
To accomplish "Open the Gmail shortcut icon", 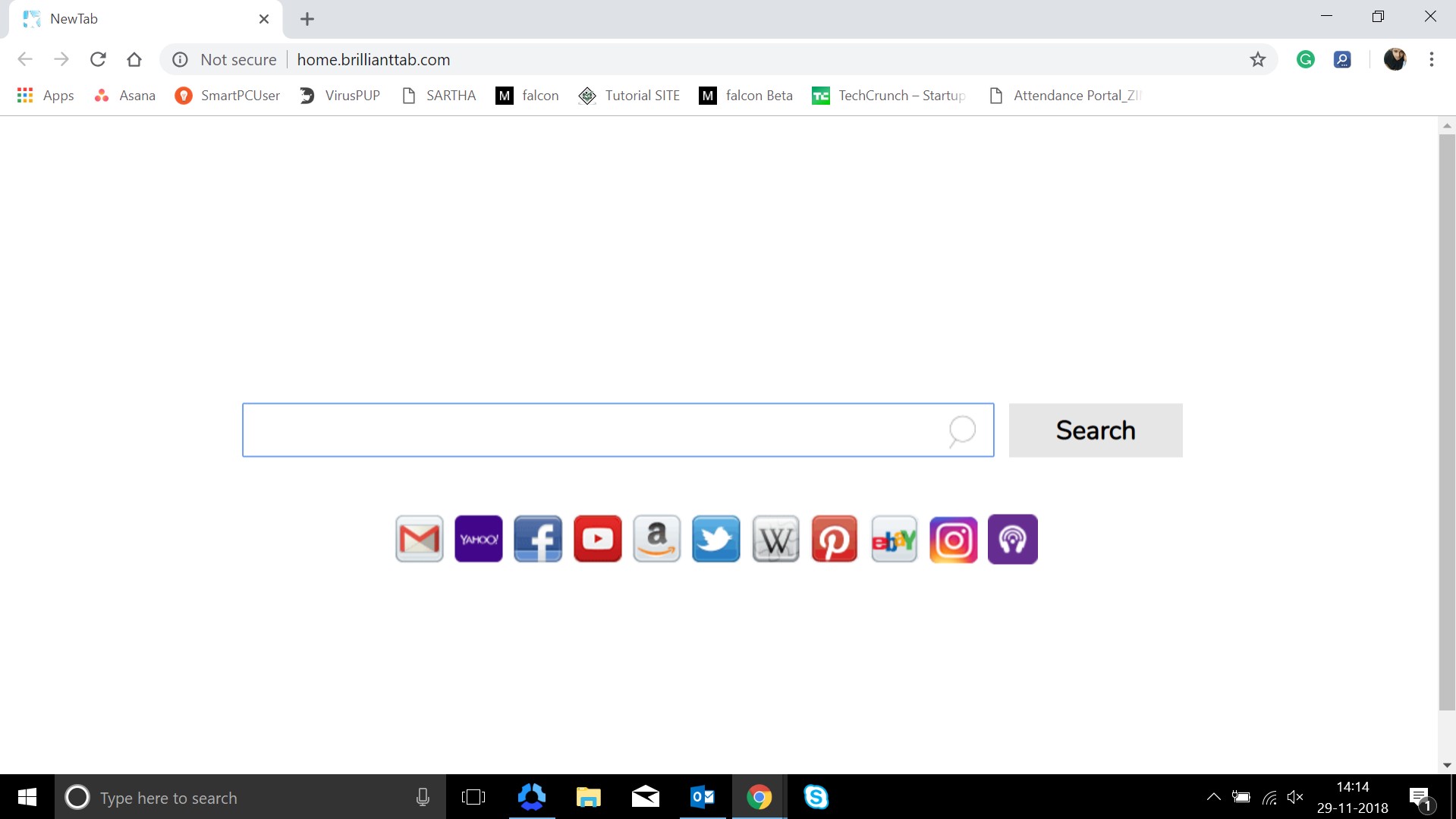I will coord(419,539).
